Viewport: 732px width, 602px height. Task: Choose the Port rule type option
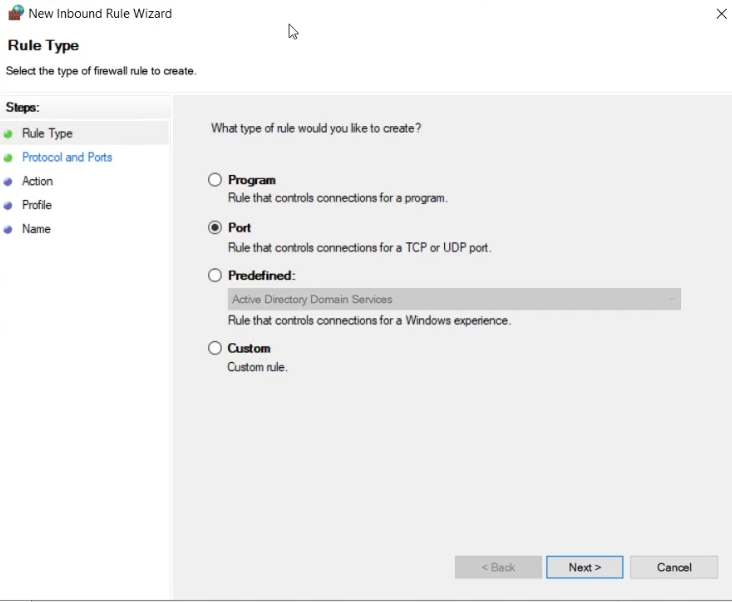point(215,228)
